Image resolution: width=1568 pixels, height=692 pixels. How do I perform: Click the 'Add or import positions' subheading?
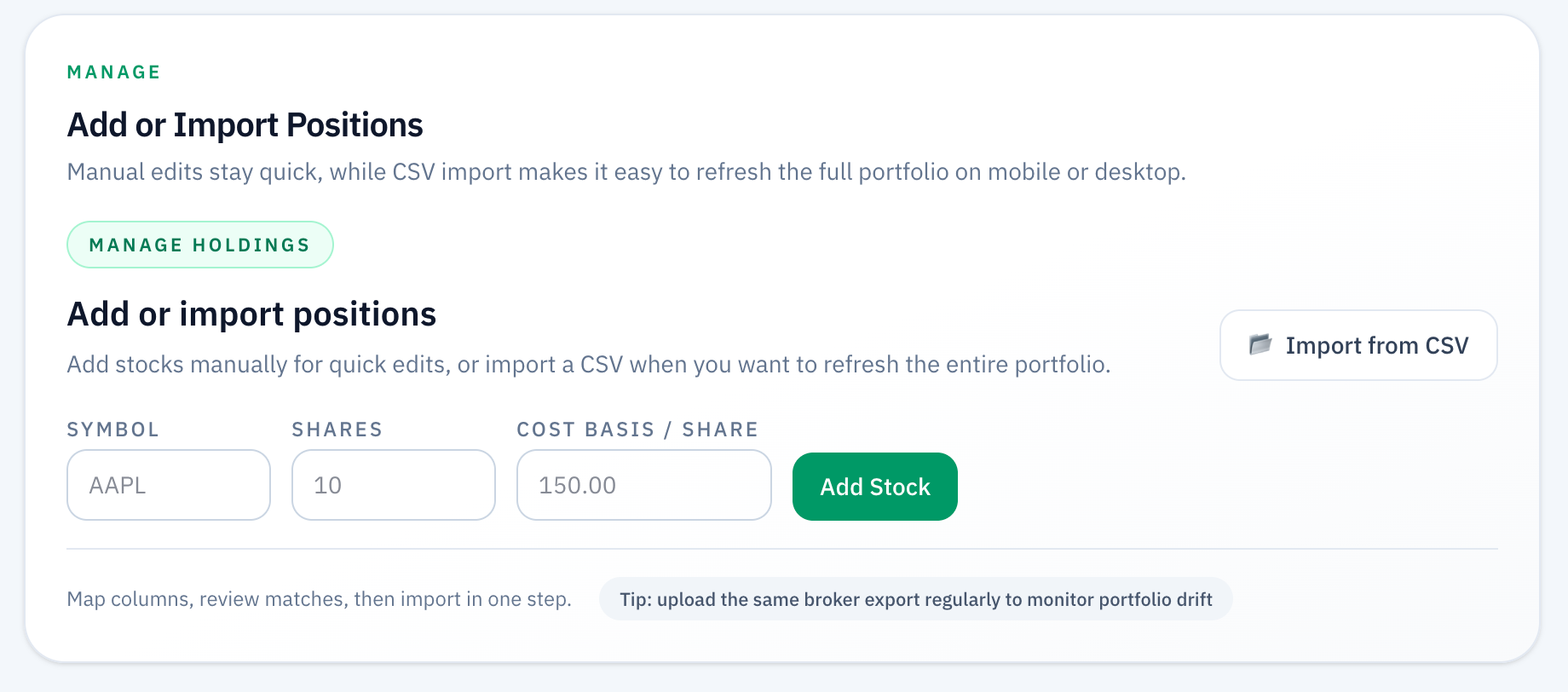pyautogui.click(x=251, y=314)
